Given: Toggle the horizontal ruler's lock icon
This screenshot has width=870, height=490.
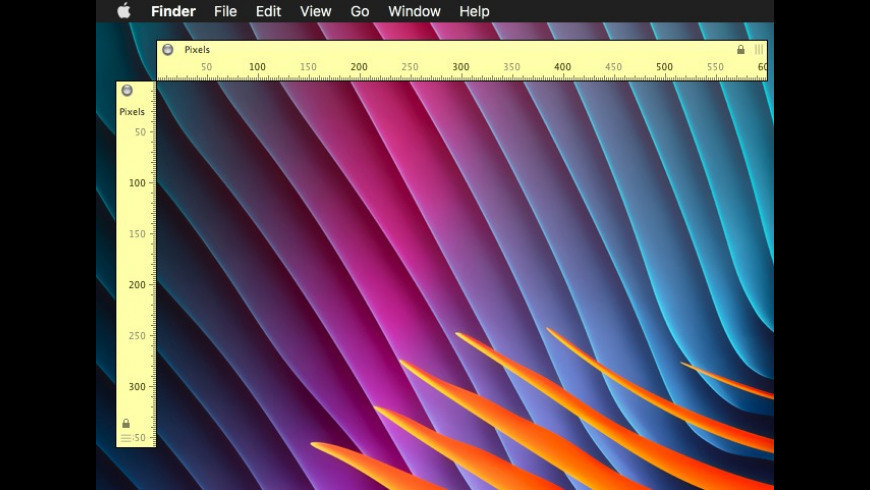Looking at the screenshot, I should (x=741, y=49).
